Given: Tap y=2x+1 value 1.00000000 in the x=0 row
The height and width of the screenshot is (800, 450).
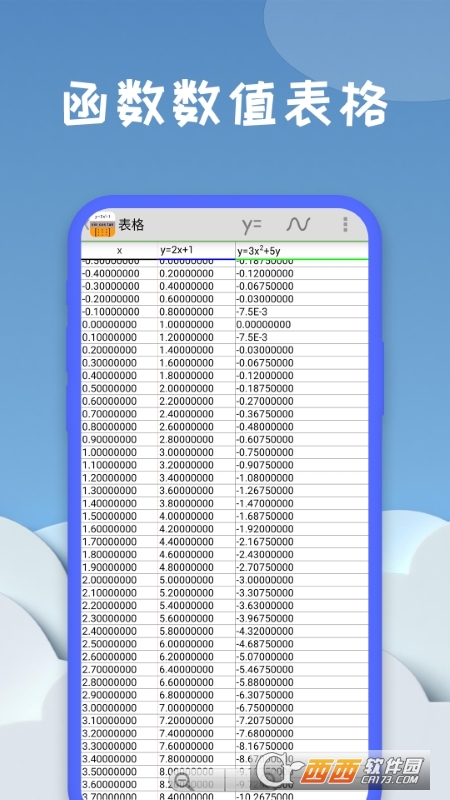Looking at the screenshot, I should [196, 324].
